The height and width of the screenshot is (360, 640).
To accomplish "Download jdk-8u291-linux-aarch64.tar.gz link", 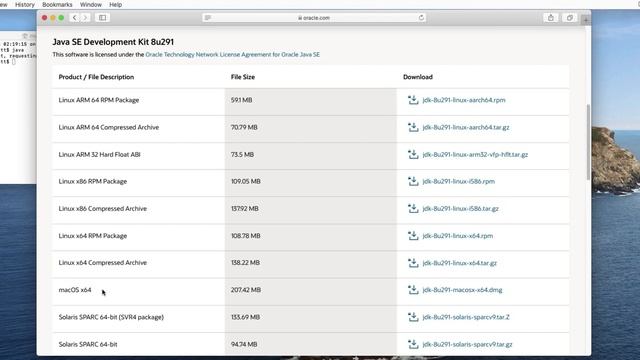I will (x=466, y=127).
